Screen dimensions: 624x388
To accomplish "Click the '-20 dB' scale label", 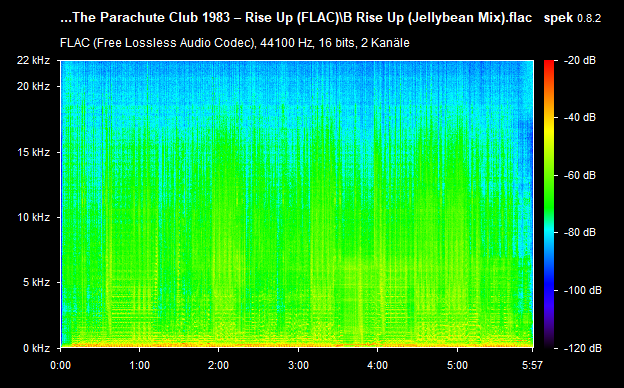I will (580, 60).
